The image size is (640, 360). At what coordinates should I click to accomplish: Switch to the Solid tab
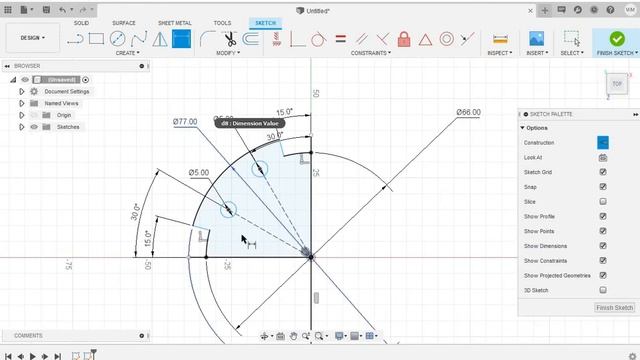point(81,23)
